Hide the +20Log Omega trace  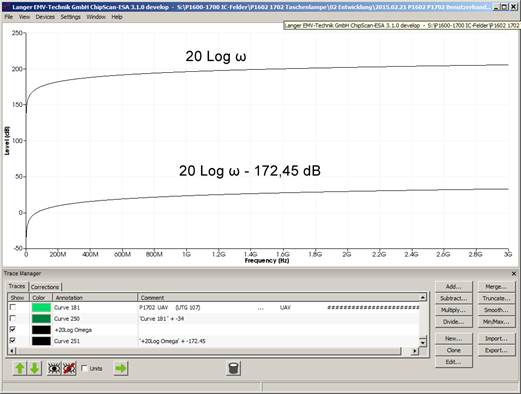(13, 329)
